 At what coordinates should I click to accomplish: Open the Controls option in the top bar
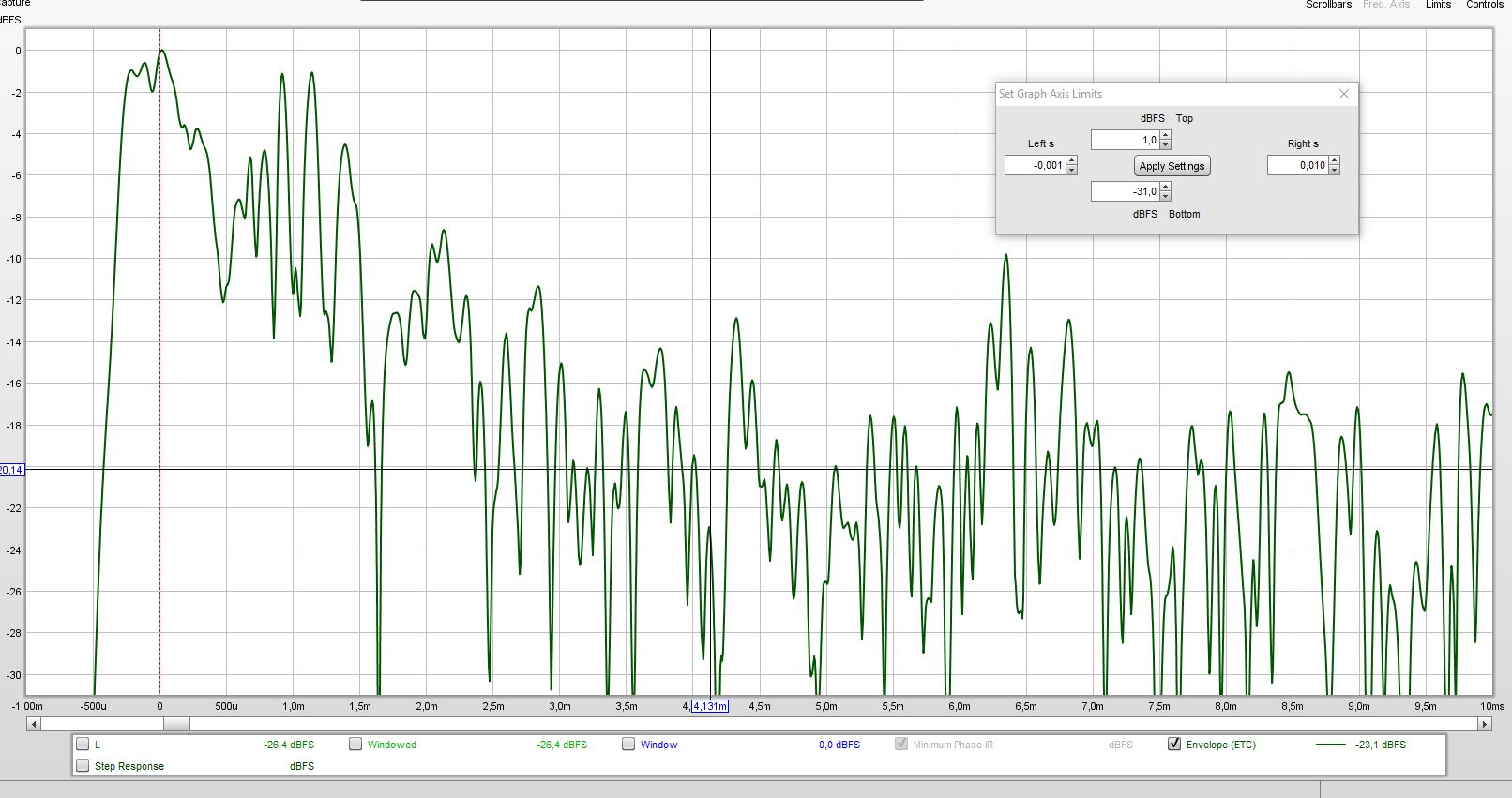click(1484, 5)
